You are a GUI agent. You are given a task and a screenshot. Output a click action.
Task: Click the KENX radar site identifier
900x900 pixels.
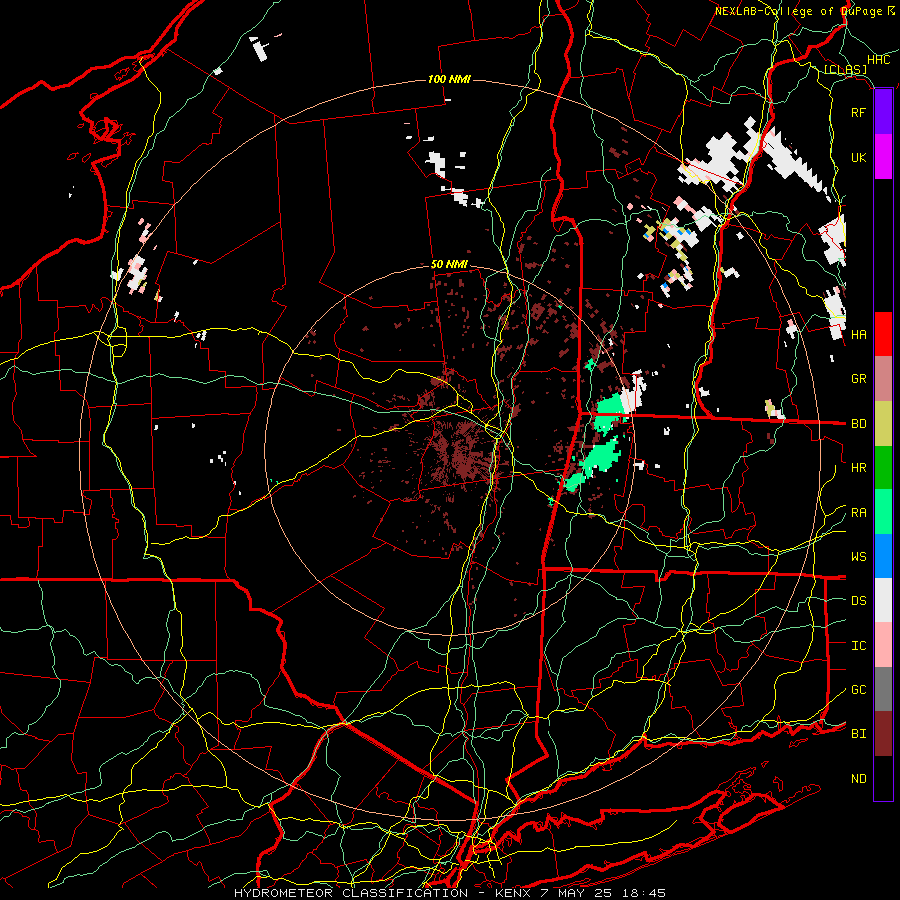tap(514, 893)
